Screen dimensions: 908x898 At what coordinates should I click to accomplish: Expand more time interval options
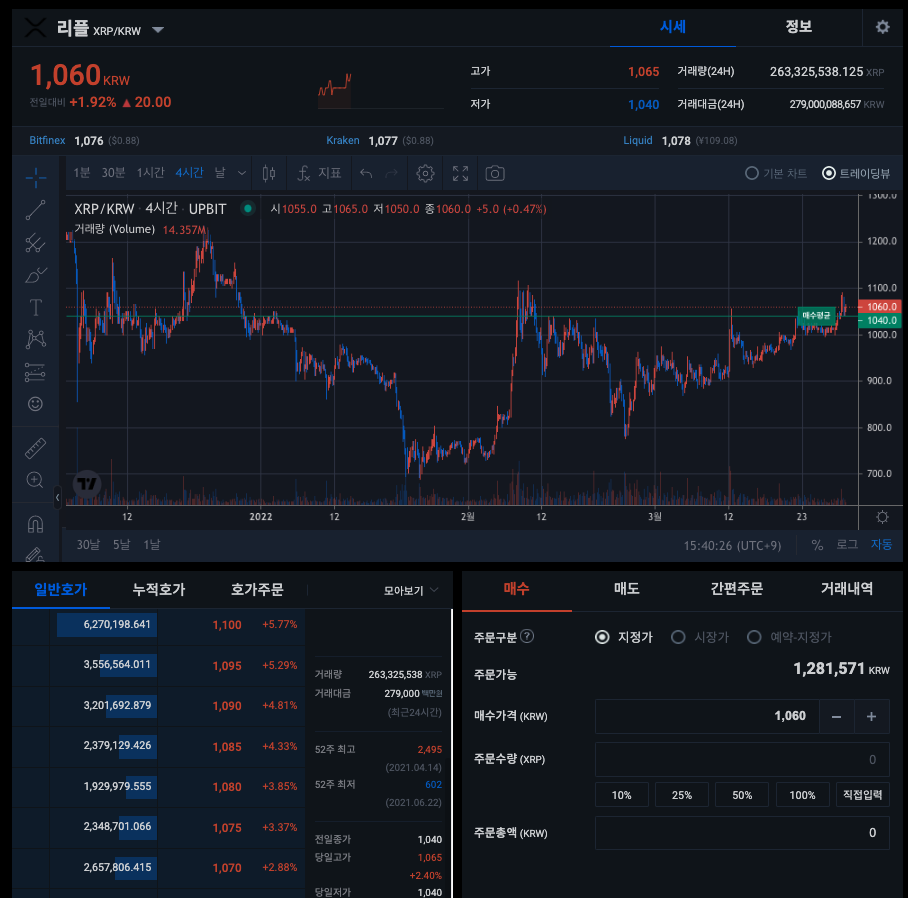click(242, 173)
